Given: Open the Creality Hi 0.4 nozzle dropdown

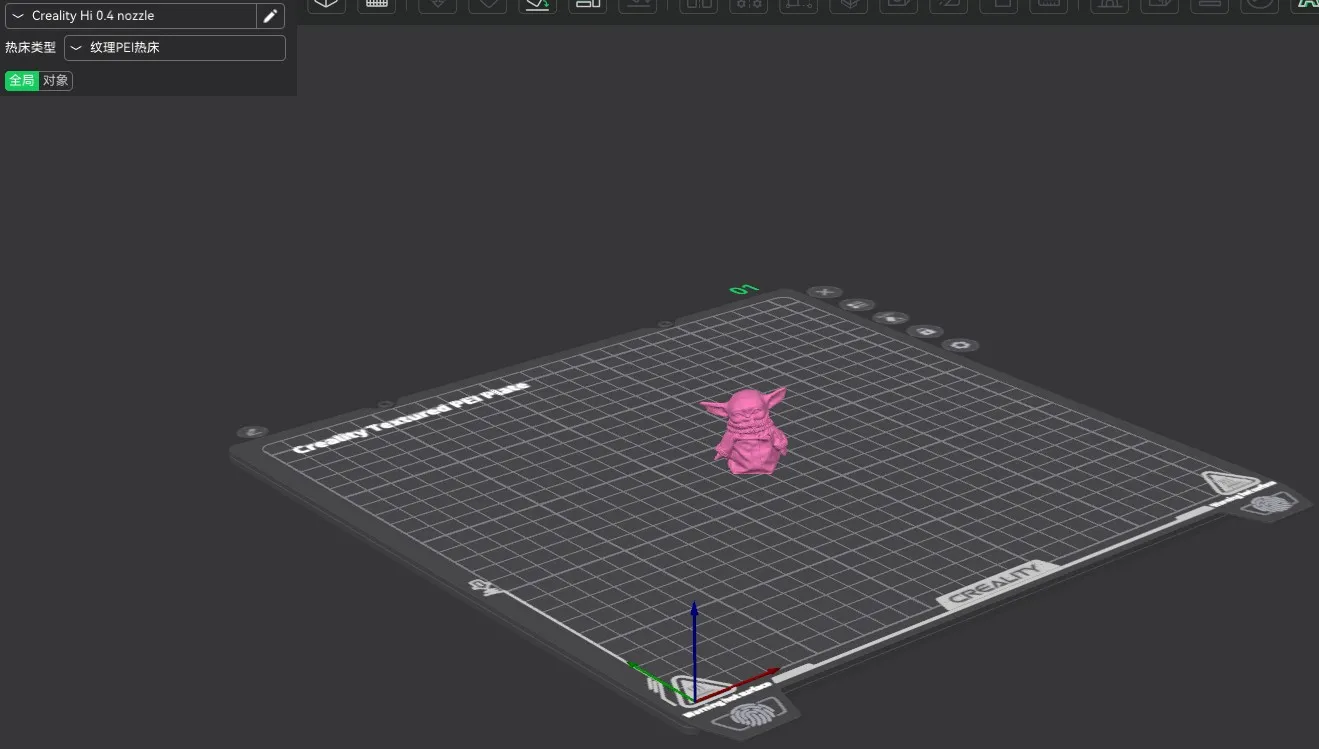Looking at the screenshot, I should (130, 16).
